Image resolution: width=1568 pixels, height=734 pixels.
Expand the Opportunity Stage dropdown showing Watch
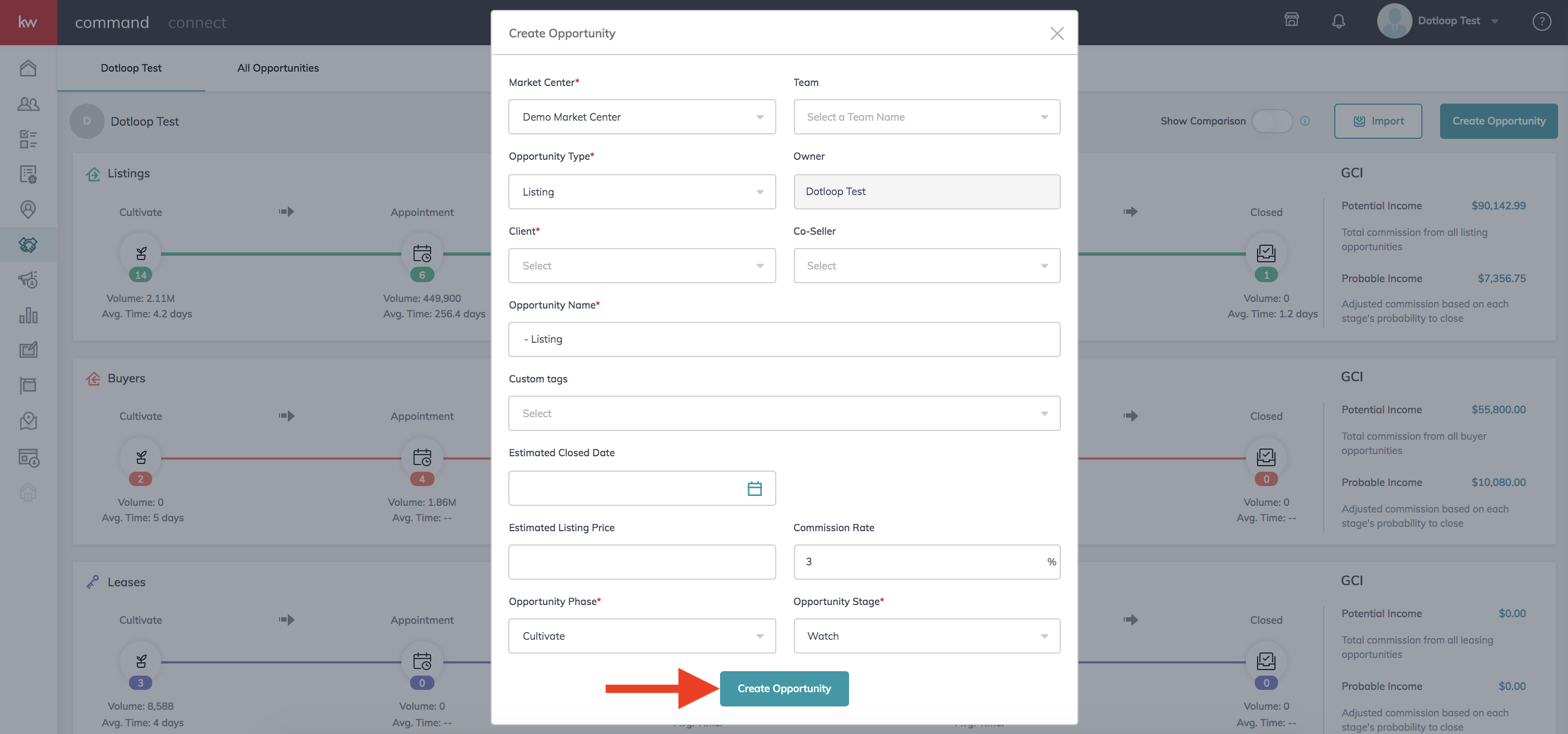[926, 636]
